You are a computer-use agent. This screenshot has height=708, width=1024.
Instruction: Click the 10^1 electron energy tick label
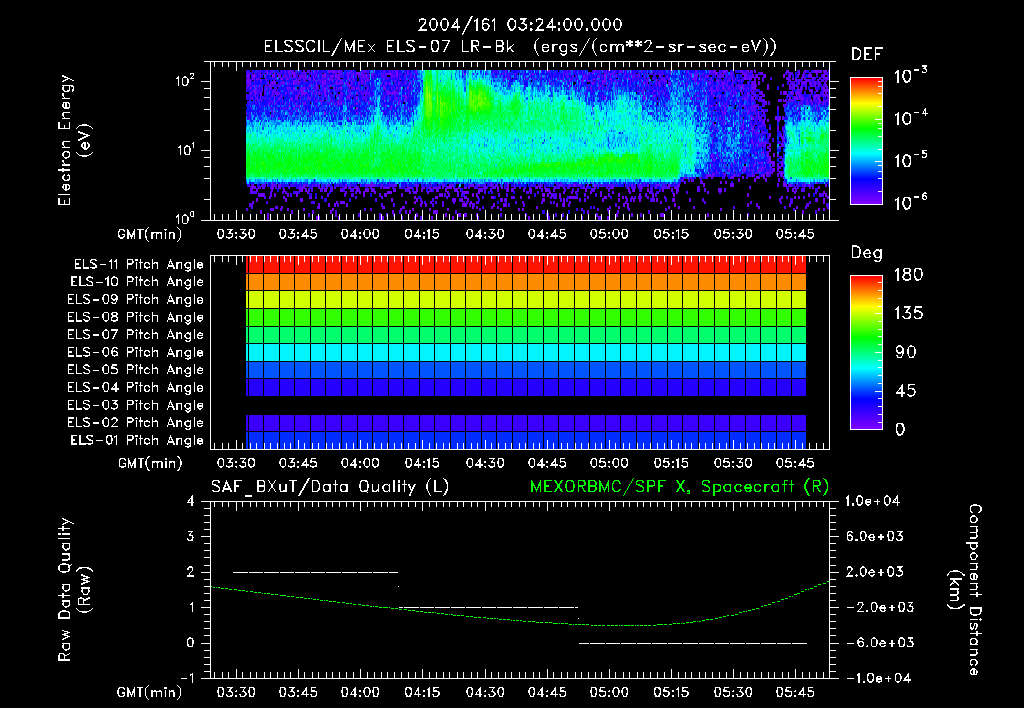point(186,150)
